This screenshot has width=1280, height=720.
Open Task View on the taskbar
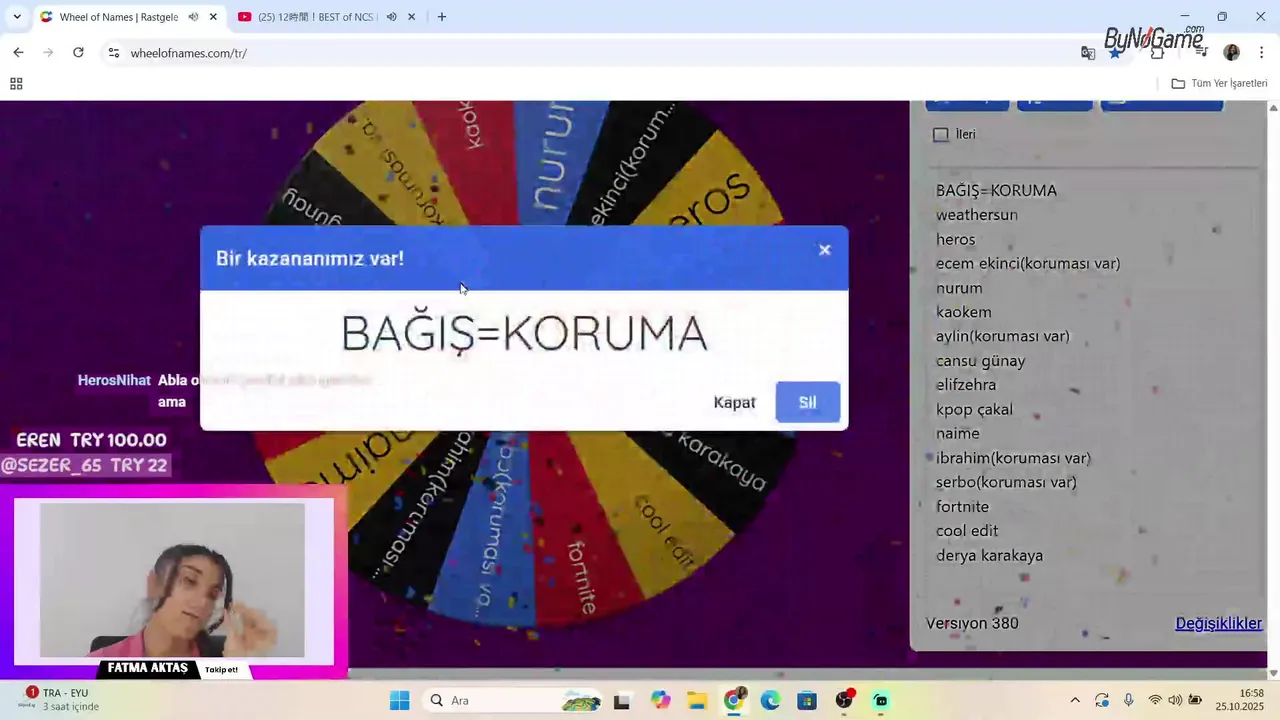click(622, 700)
